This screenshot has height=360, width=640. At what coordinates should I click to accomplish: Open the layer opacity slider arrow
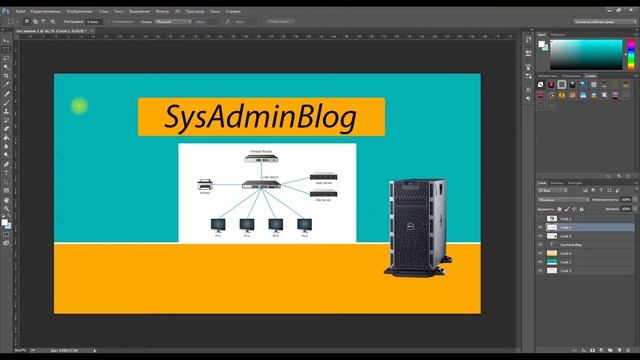click(x=635, y=200)
